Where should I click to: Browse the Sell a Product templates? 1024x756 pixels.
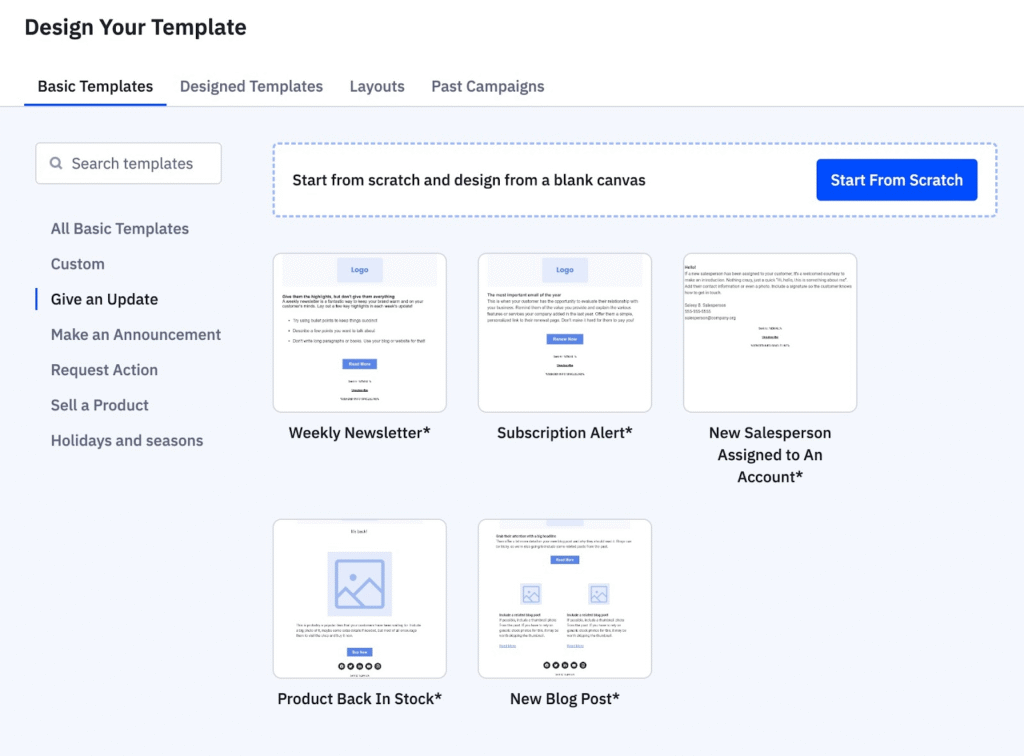click(99, 405)
